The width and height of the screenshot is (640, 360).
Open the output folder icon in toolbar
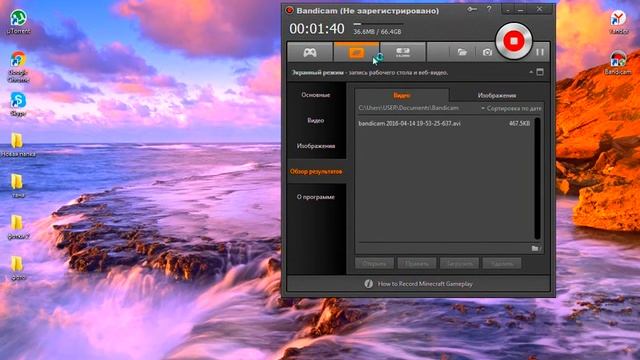click(462, 52)
